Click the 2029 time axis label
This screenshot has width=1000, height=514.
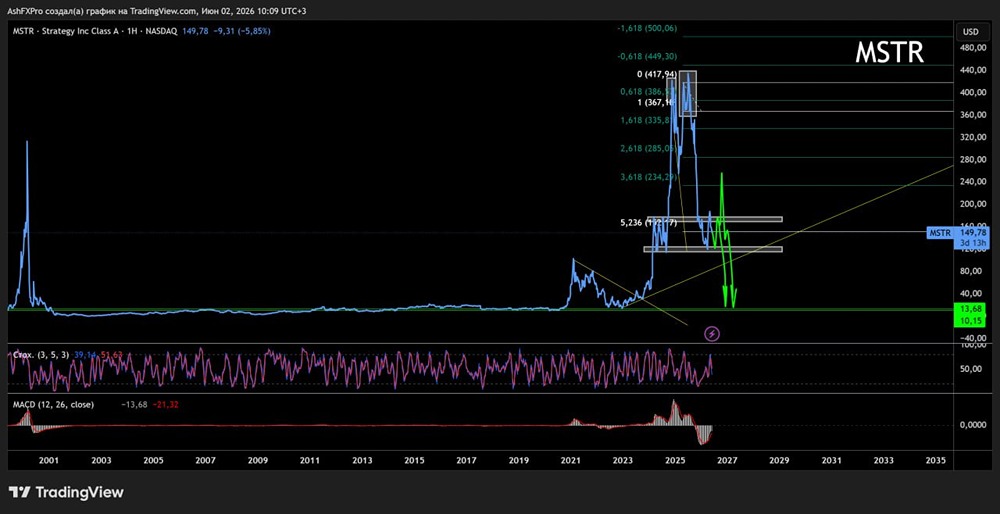(779, 460)
